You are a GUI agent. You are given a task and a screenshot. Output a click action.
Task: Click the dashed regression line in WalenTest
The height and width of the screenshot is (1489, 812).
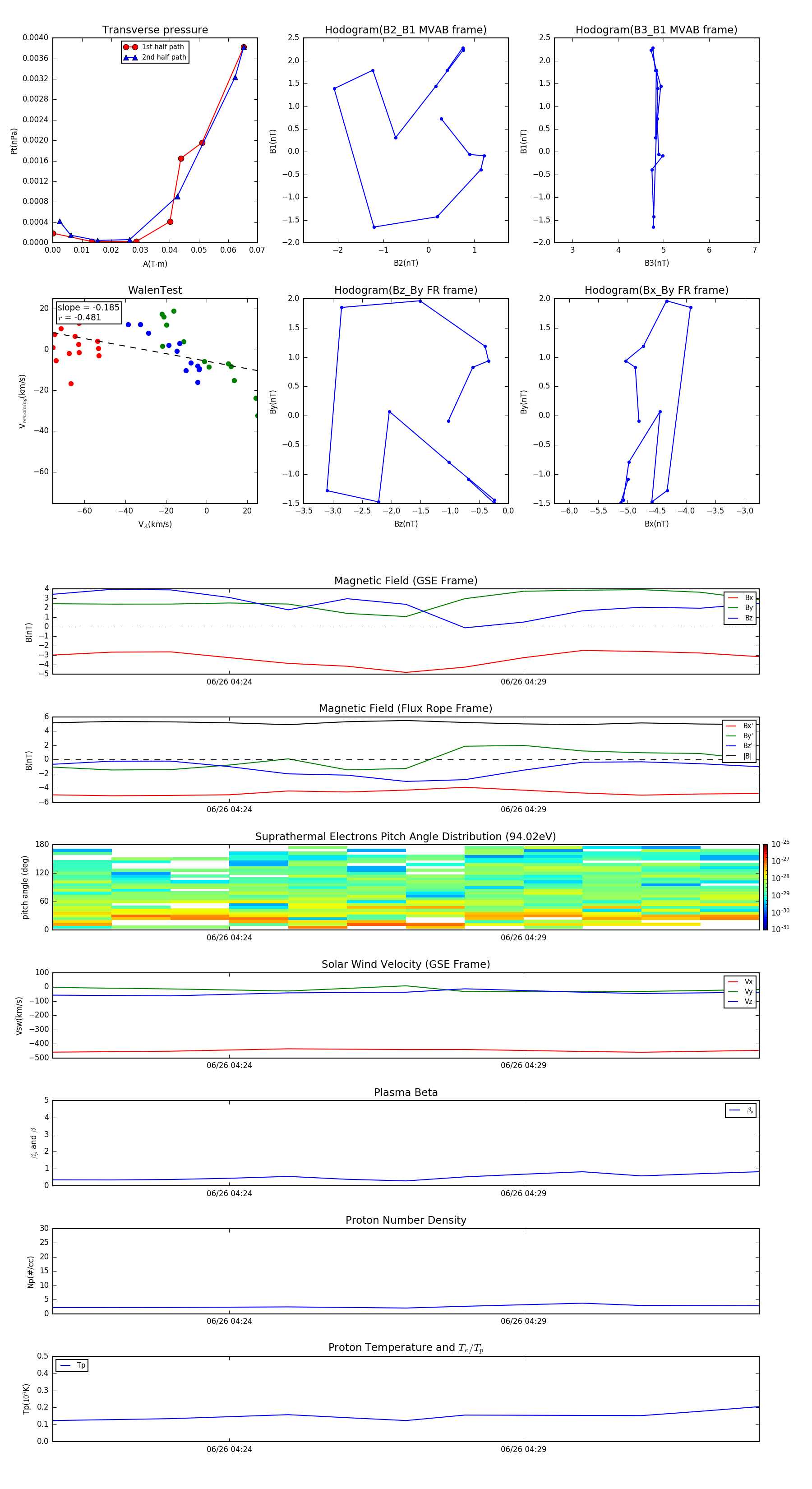tap(155, 351)
